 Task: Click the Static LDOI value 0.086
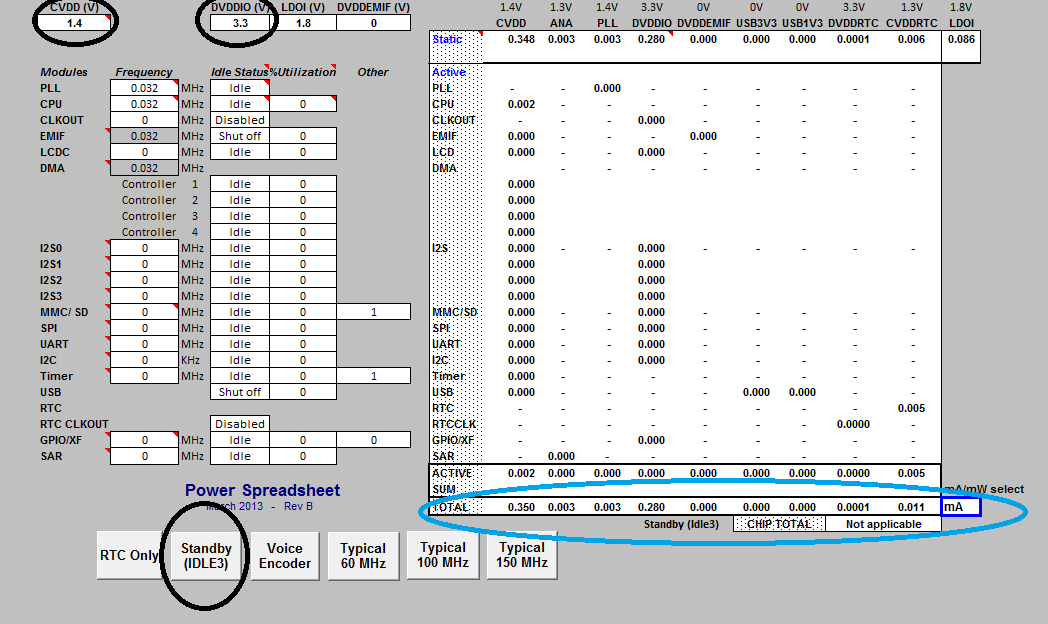pyautogui.click(x=961, y=39)
